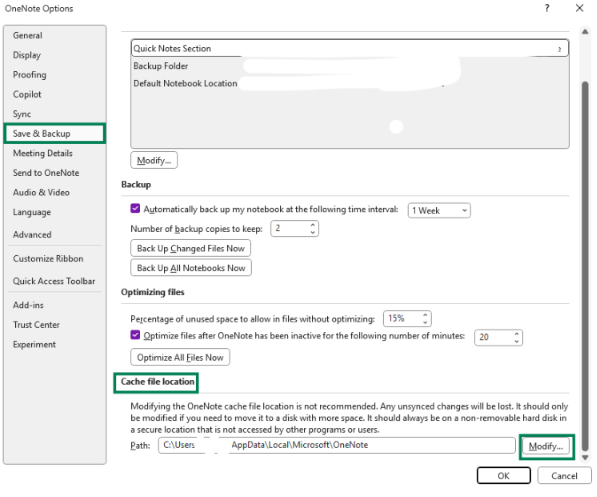Image resolution: width=597 pixels, height=497 pixels.
Task: Select Customize Ribbon category
Action: (x=48, y=259)
